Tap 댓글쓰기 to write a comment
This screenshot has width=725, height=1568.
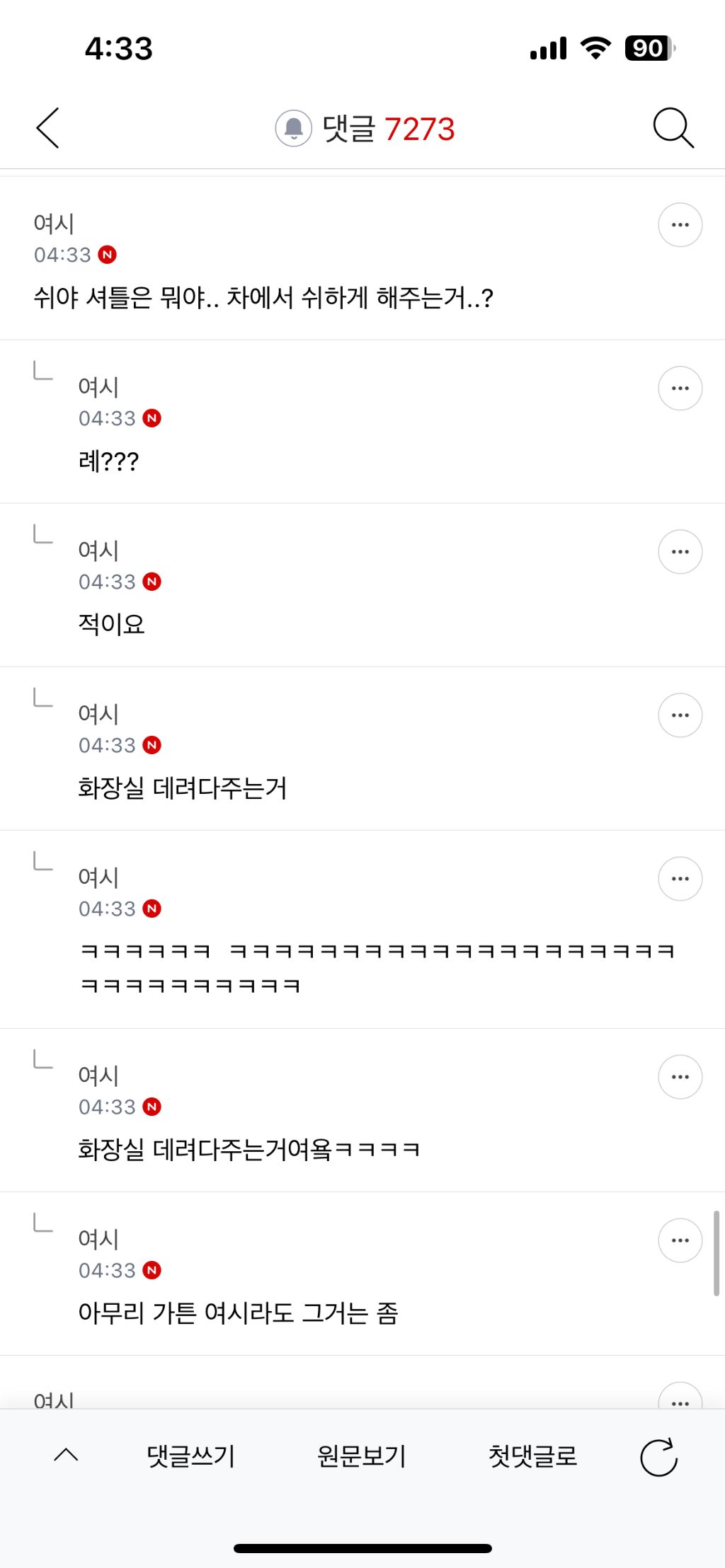pos(190,1456)
